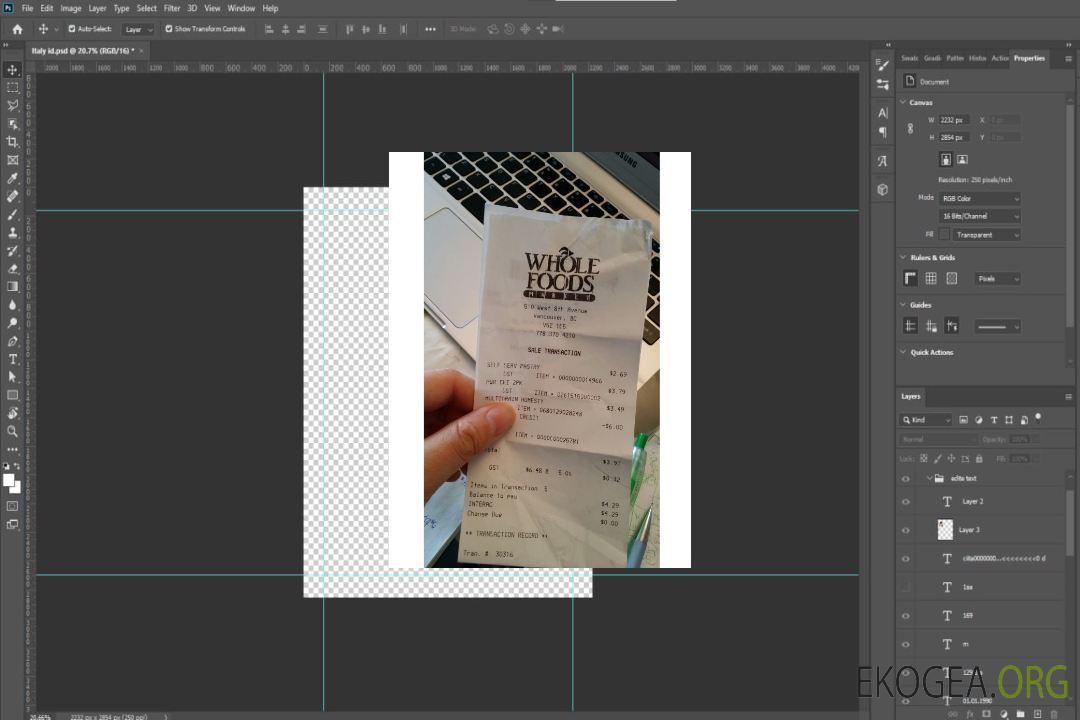Open the RGB Color mode dropdown

pyautogui.click(x=979, y=199)
